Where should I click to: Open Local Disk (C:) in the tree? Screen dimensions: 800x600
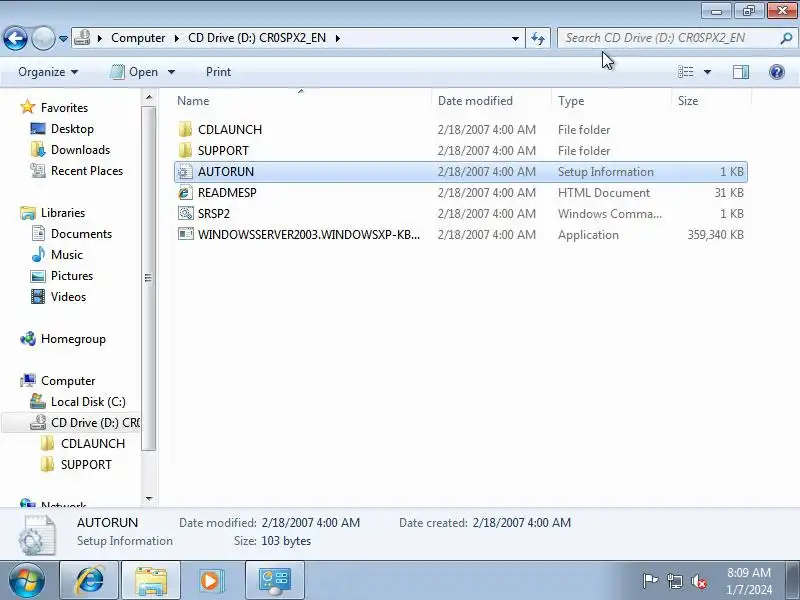(88, 402)
